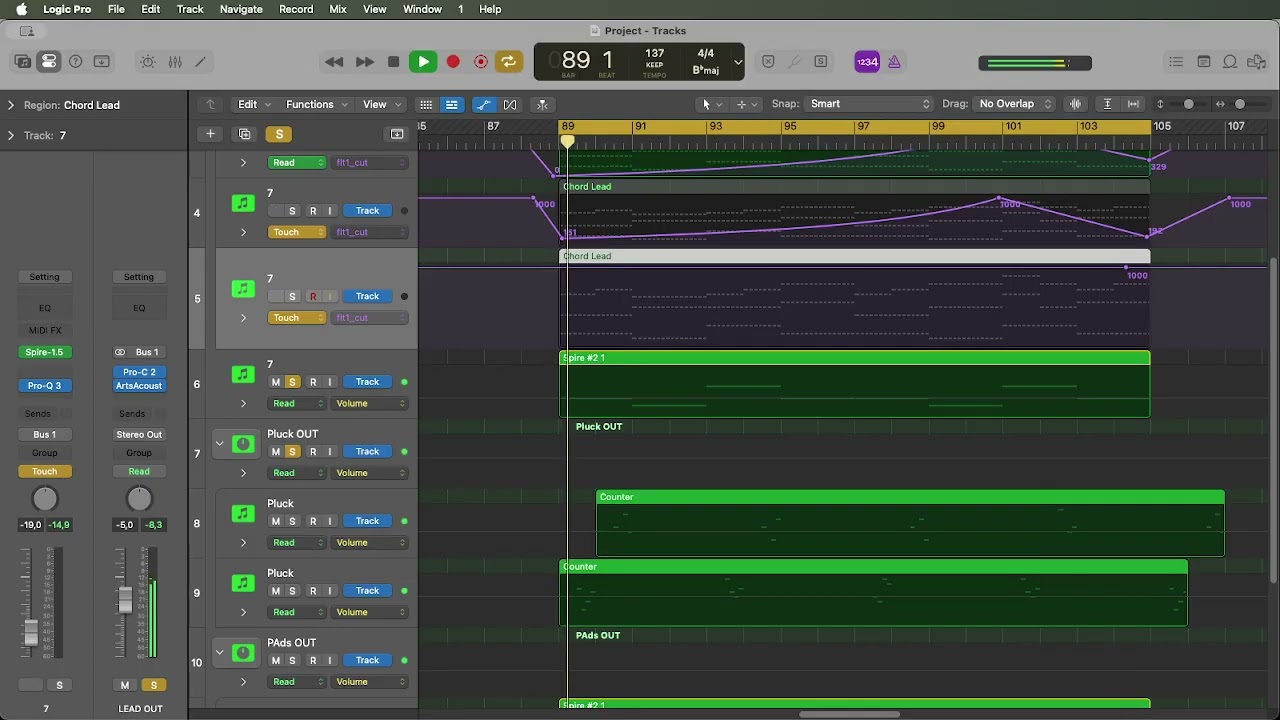Collapse the Pluck OUT track stack
The image size is (1280, 720).
coord(219,443)
